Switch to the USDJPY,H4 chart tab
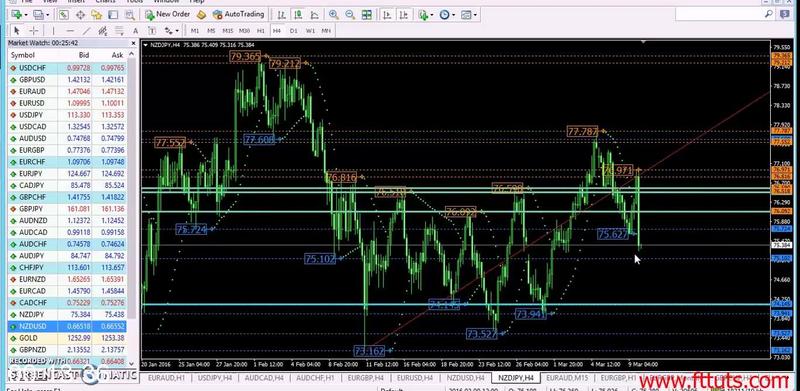 click(215, 378)
